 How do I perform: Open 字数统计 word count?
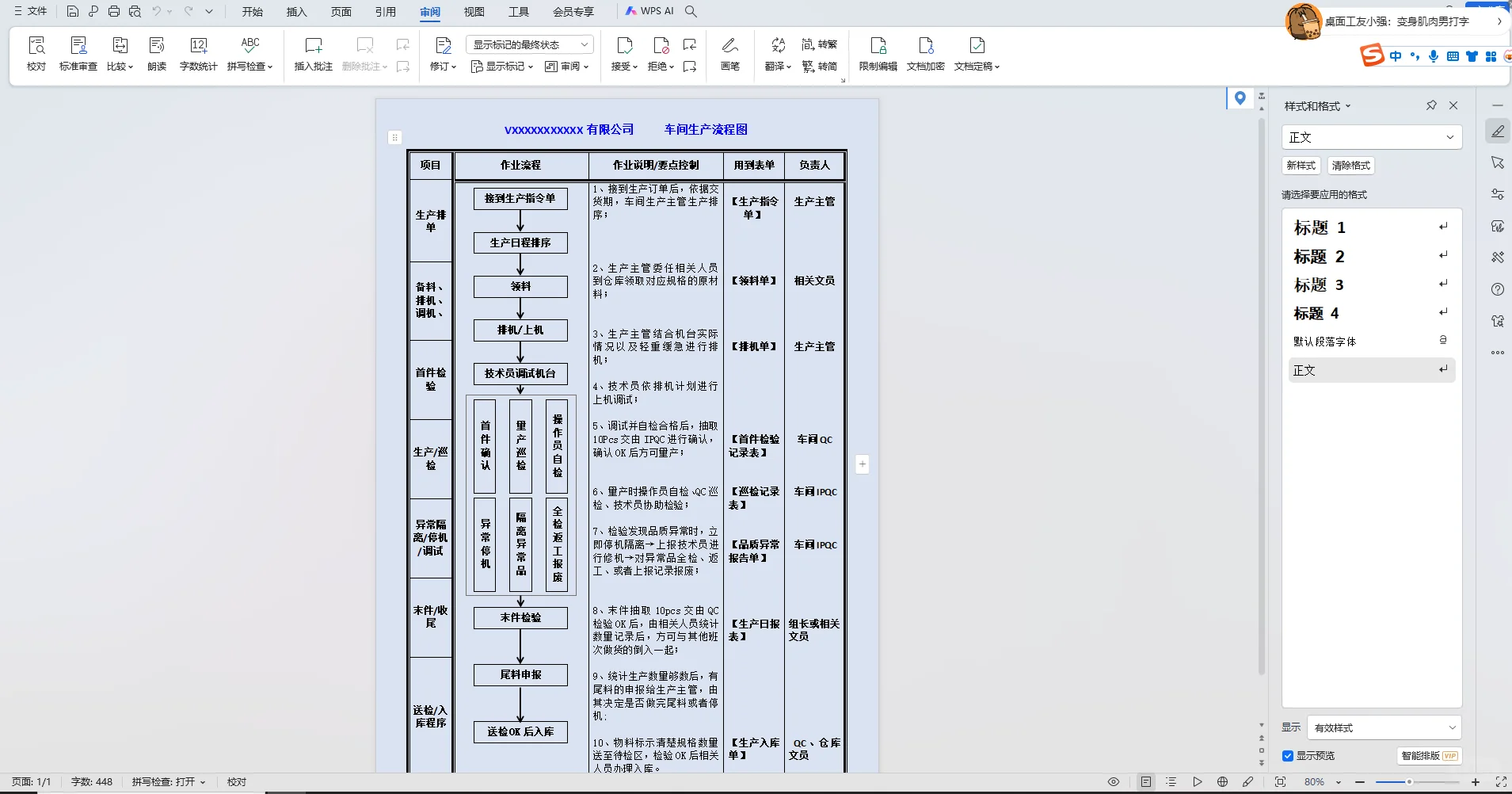pos(199,54)
